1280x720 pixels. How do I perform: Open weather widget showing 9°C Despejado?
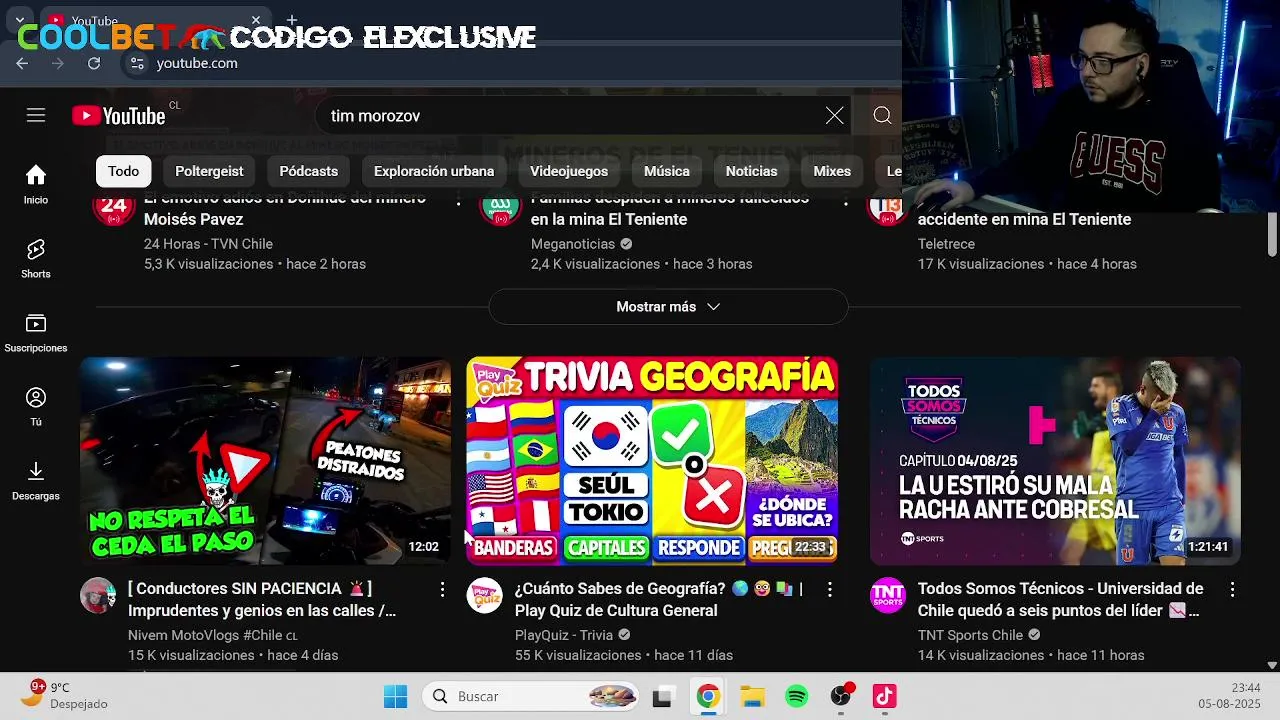pos(63,695)
